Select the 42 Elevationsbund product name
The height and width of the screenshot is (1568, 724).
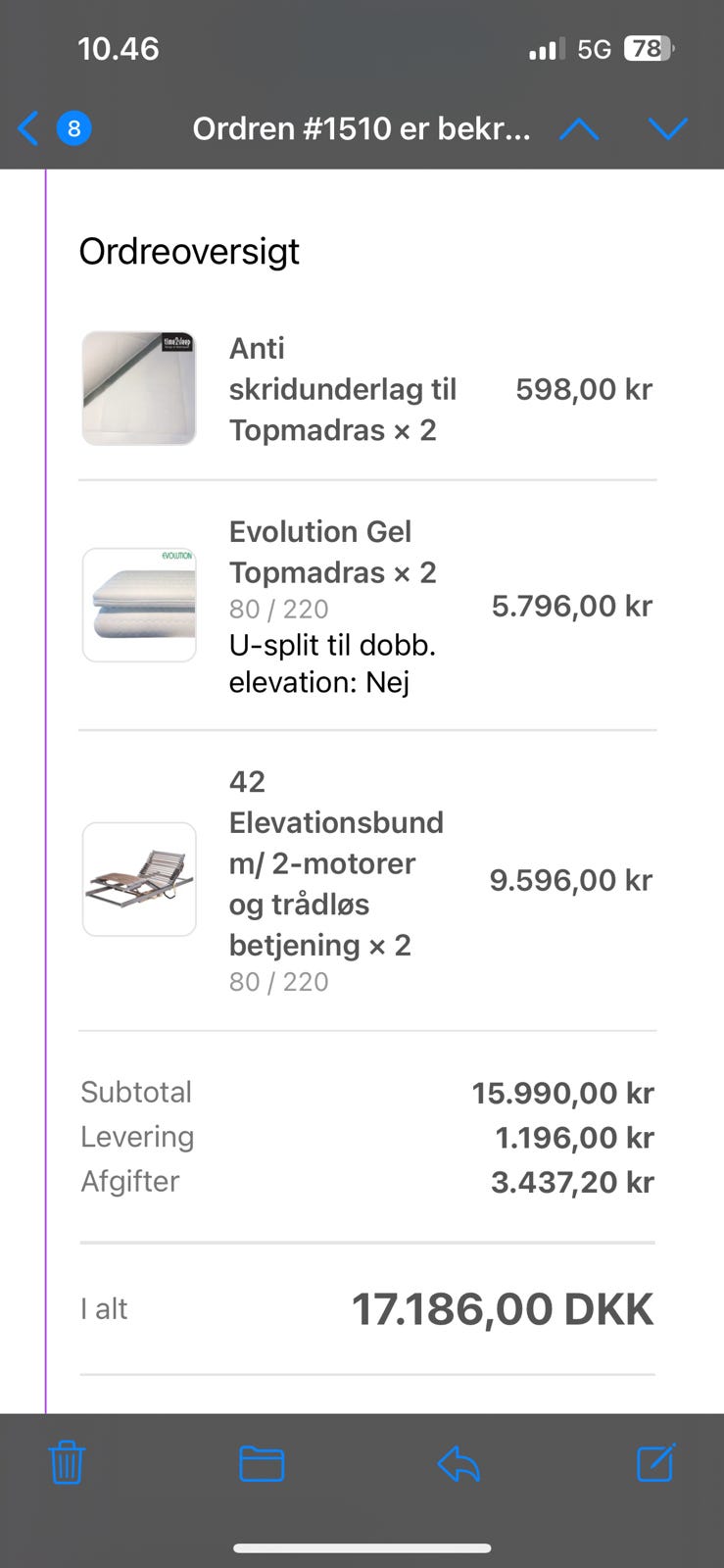coord(336,863)
